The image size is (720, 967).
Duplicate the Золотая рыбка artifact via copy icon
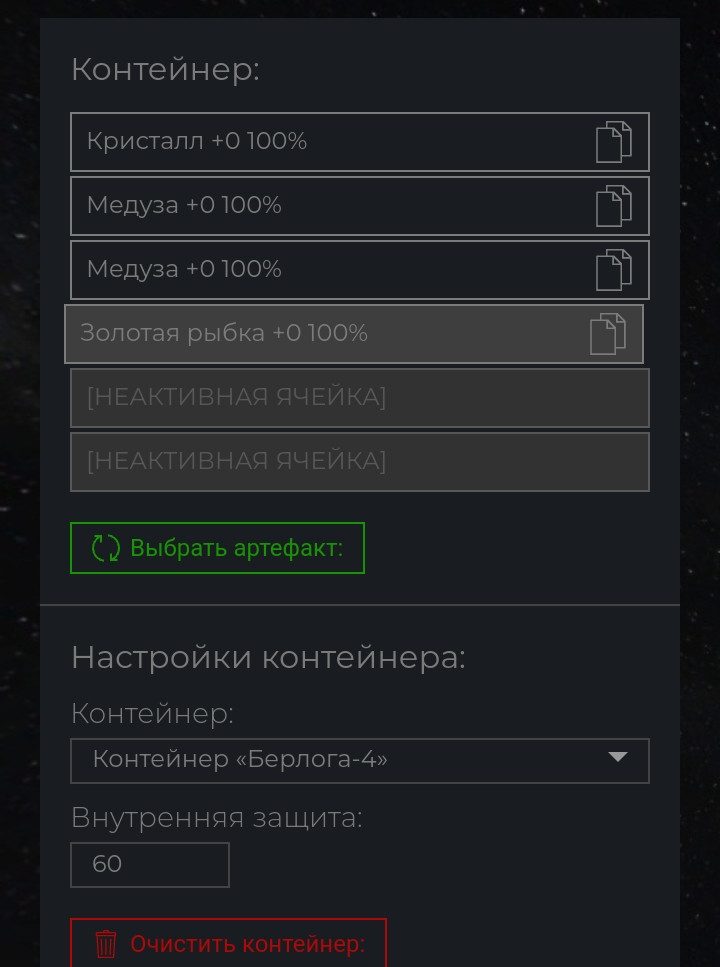pos(607,334)
